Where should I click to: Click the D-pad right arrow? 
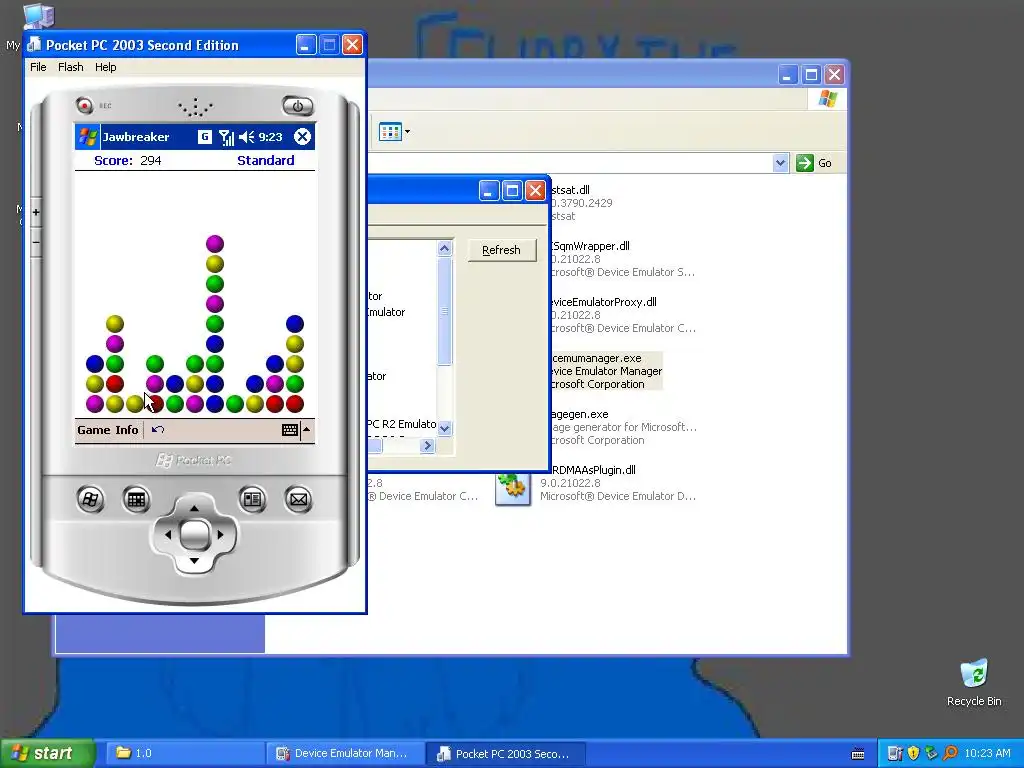221,535
